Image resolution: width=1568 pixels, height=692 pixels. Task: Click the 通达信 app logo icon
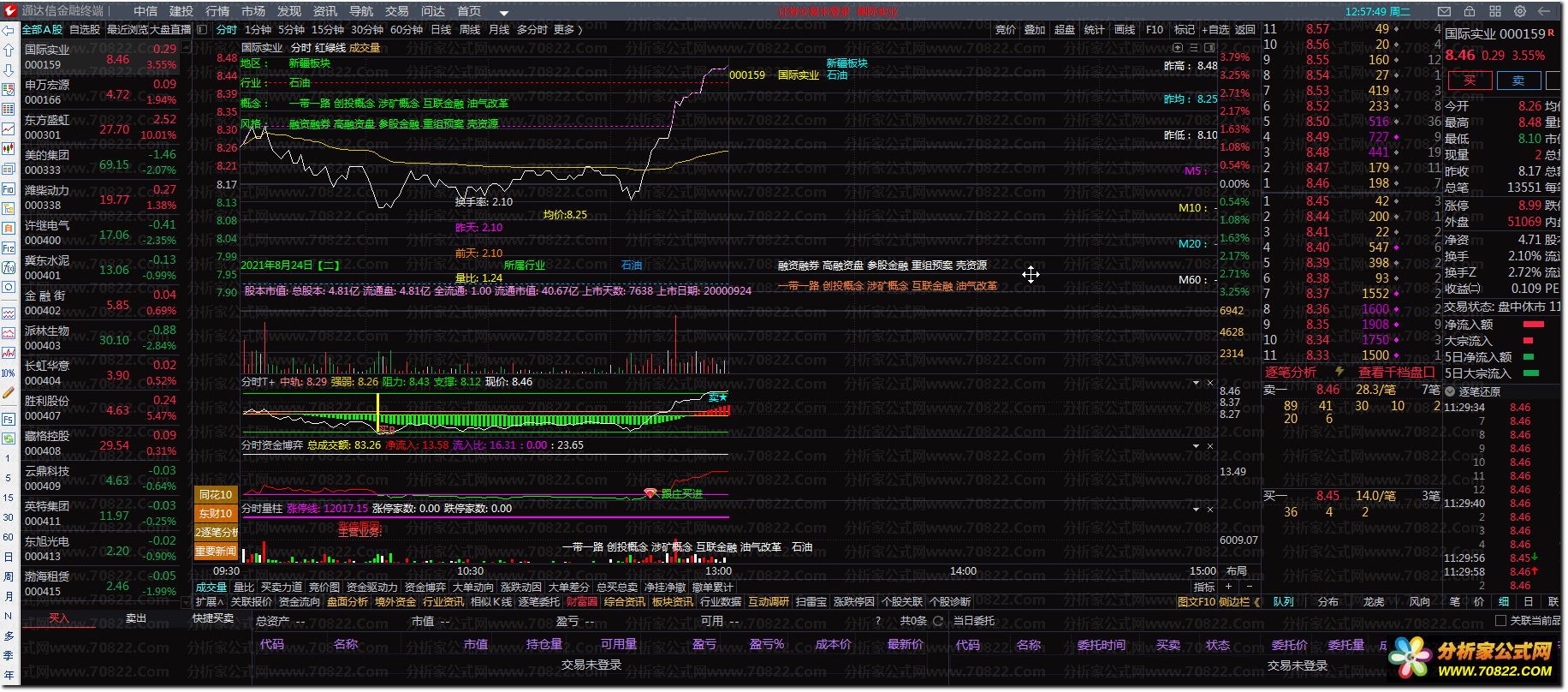tap(10, 11)
